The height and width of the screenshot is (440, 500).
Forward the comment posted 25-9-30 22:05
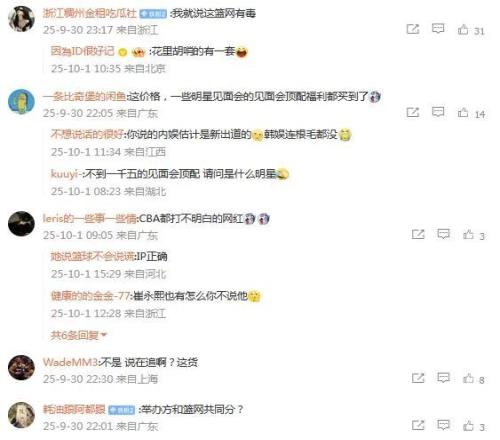(413, 112)
